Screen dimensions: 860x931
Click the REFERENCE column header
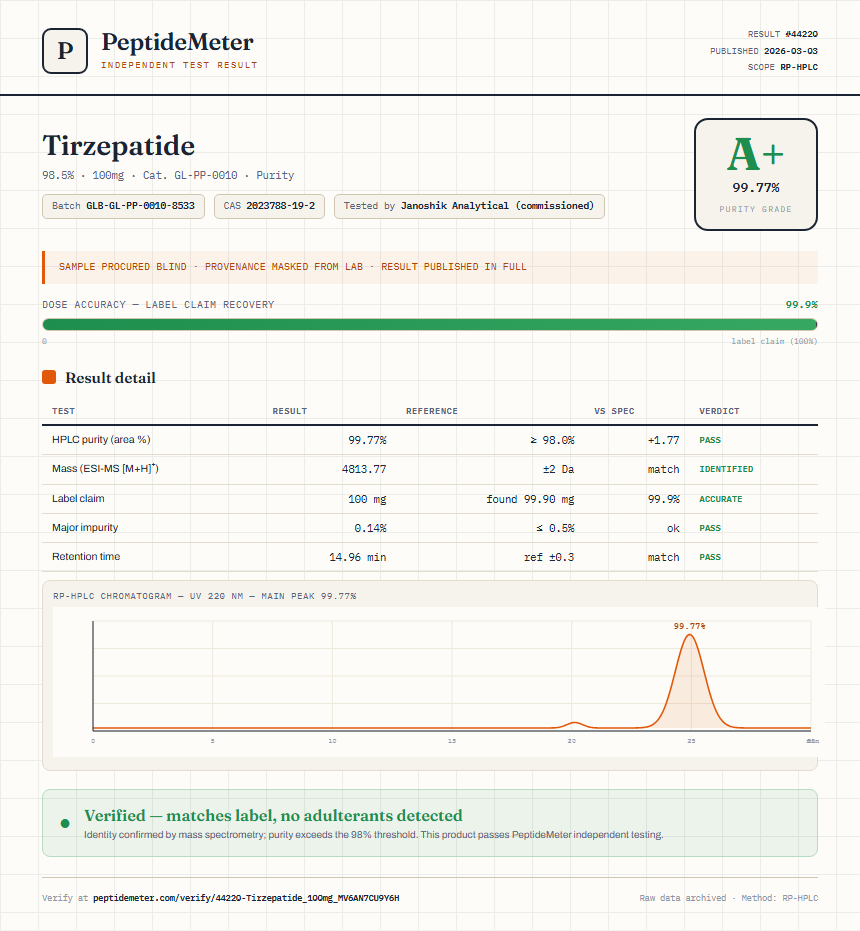click(432, 411)
